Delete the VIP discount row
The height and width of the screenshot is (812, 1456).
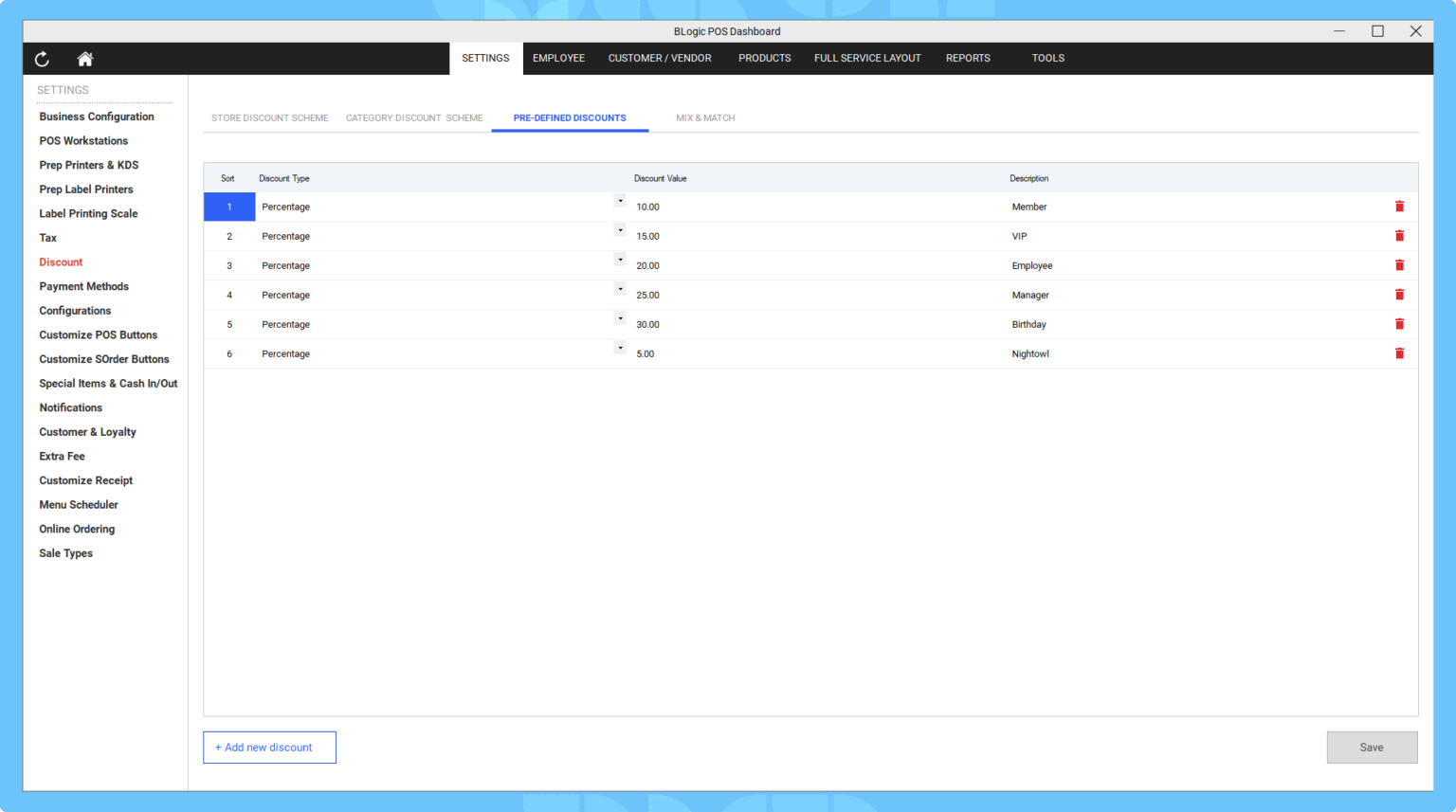[1399, 236]
